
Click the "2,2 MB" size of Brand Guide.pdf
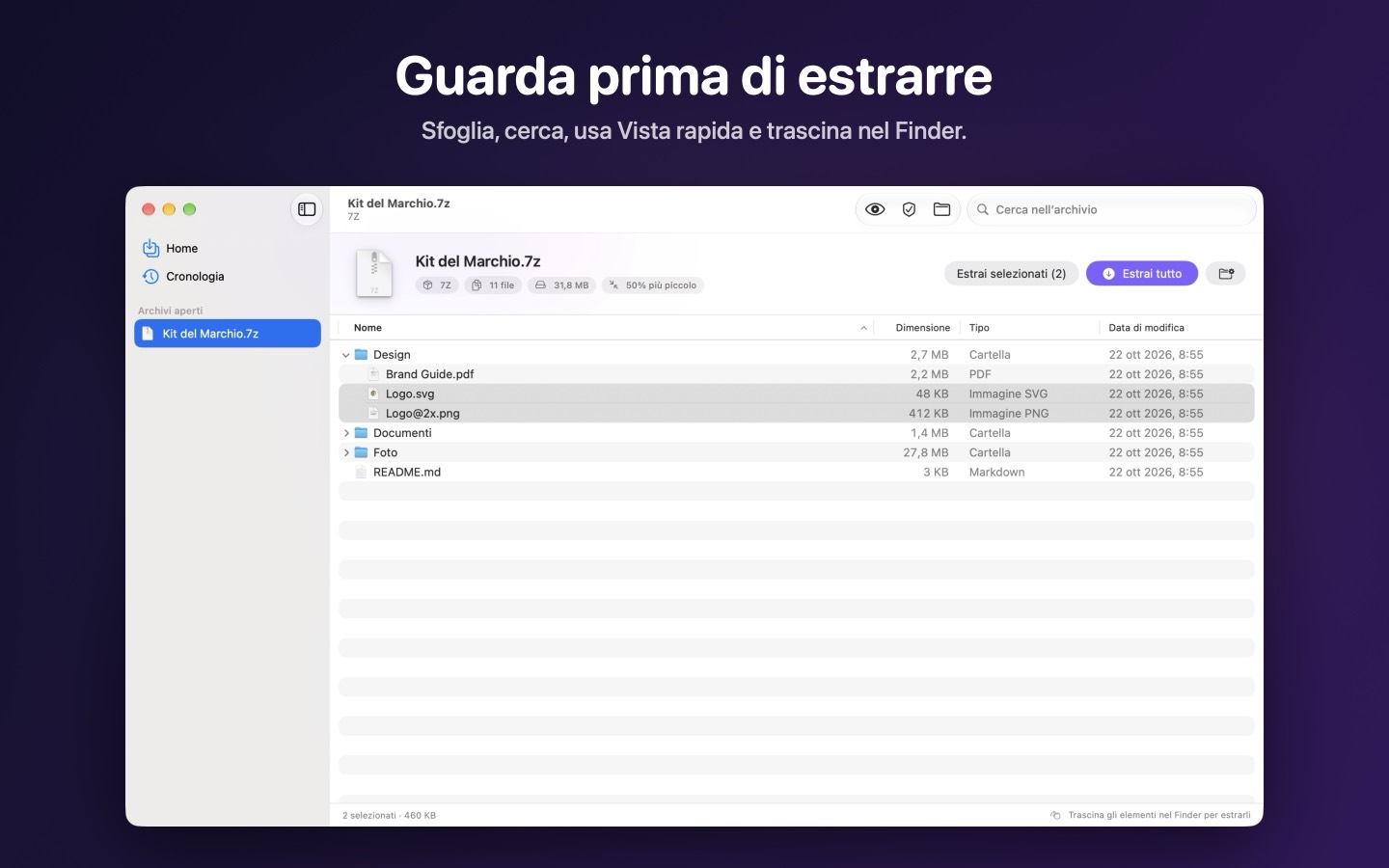(x=930, y=374)
